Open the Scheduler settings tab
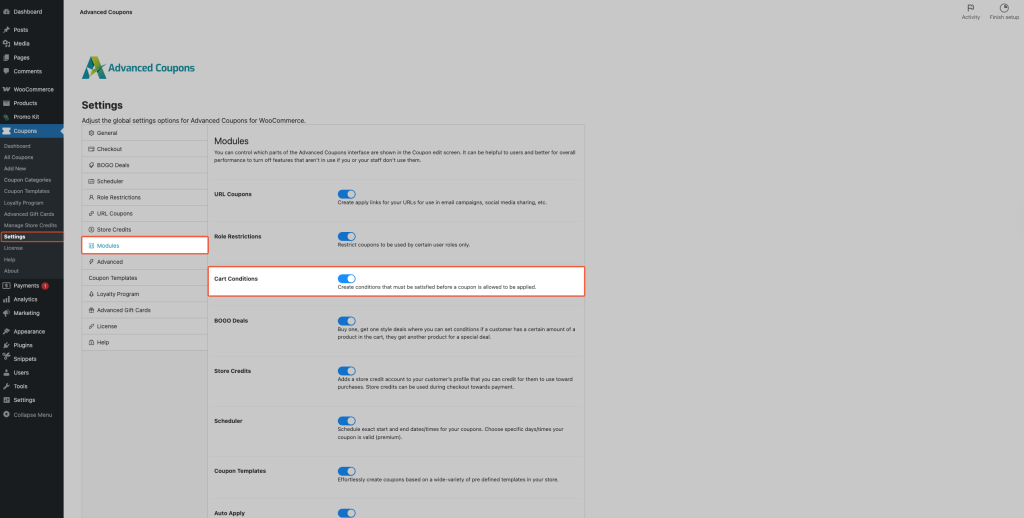Viewport: 1024px width, 518px height. pyautogui.click(x=144, y=181)
